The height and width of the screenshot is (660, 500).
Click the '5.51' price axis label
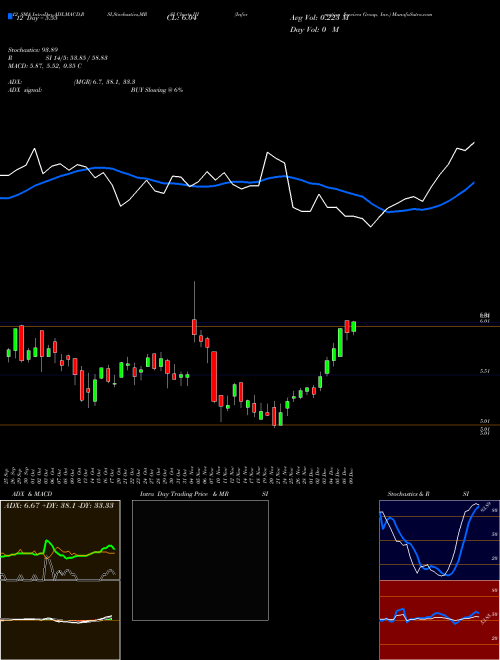pyautogui.click(x=484, y=371)
